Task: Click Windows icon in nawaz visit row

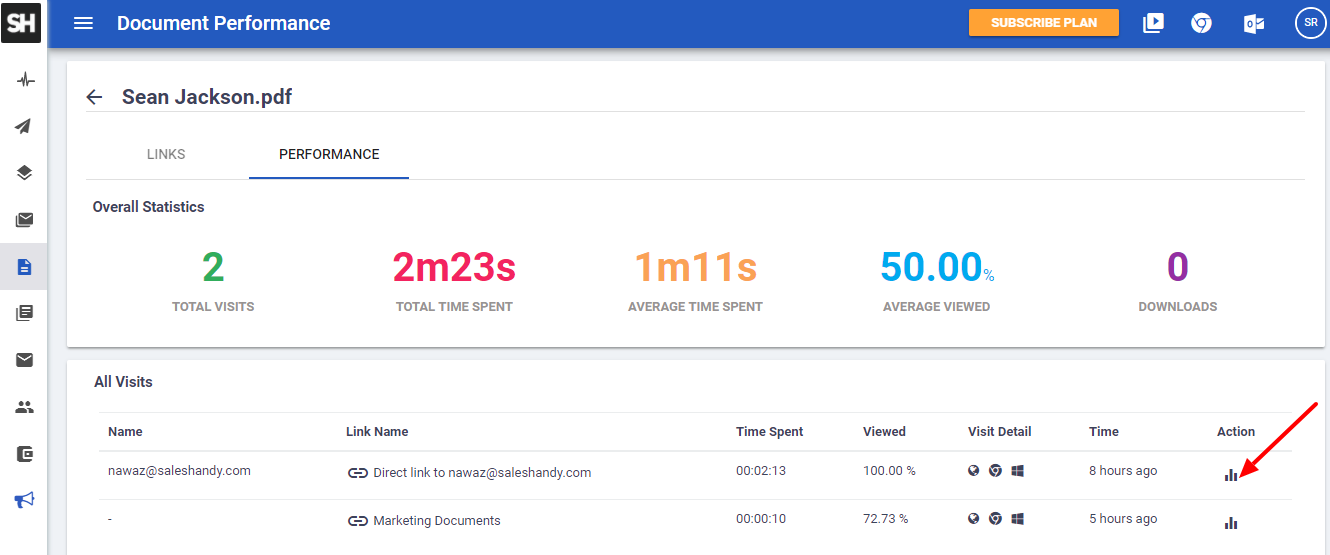Action: click(x=1017, y=470)
